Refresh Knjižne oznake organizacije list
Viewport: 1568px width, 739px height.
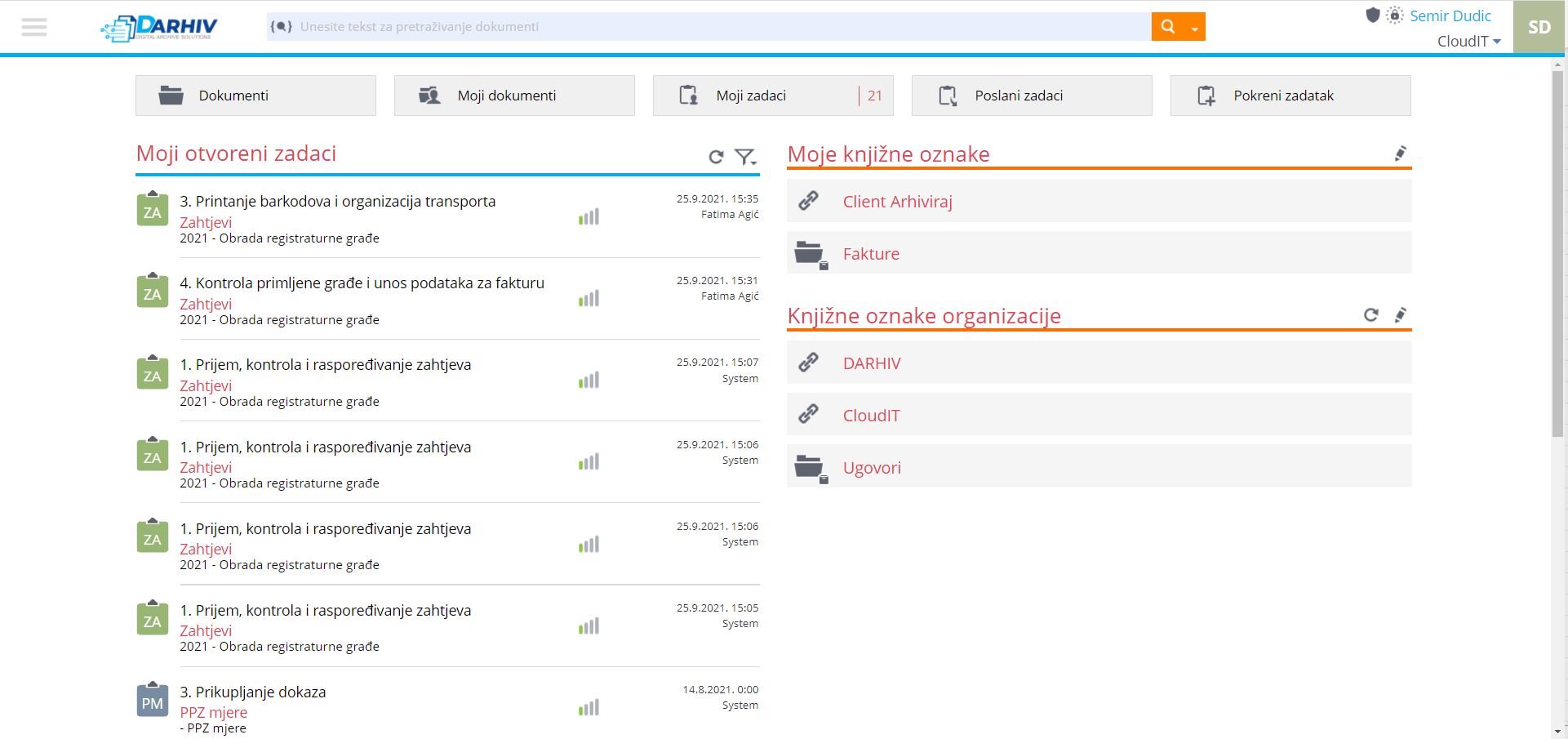coord(1370,315)
